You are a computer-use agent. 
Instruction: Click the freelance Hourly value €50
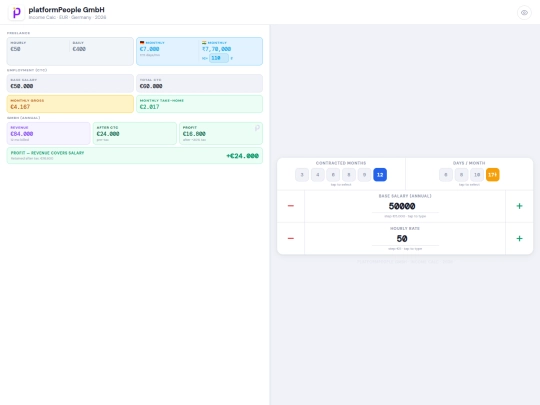15,49
